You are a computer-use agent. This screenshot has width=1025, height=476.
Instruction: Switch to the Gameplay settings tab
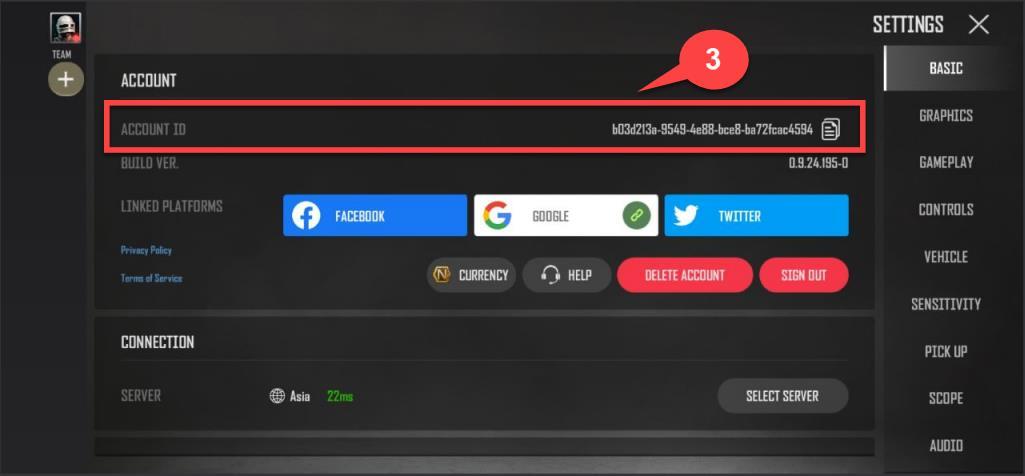pos(946,163)
